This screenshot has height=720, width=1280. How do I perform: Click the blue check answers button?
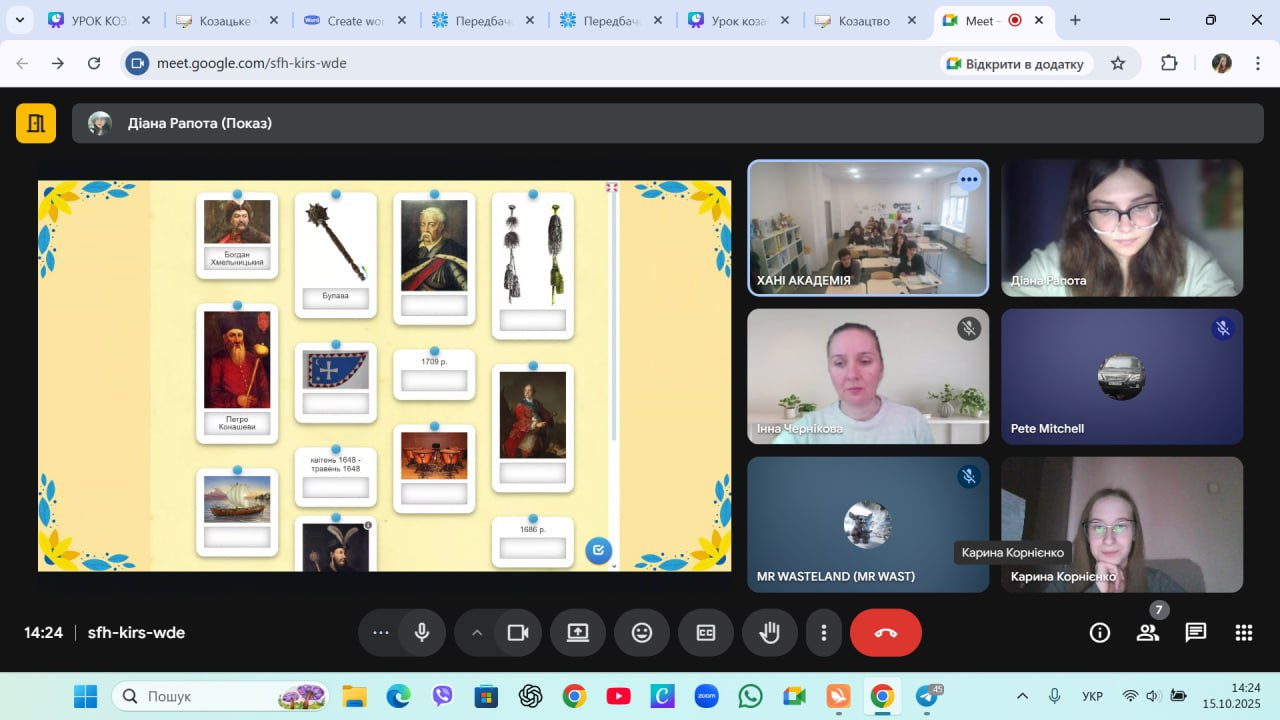pyautogui.click(x=598, y=550)
